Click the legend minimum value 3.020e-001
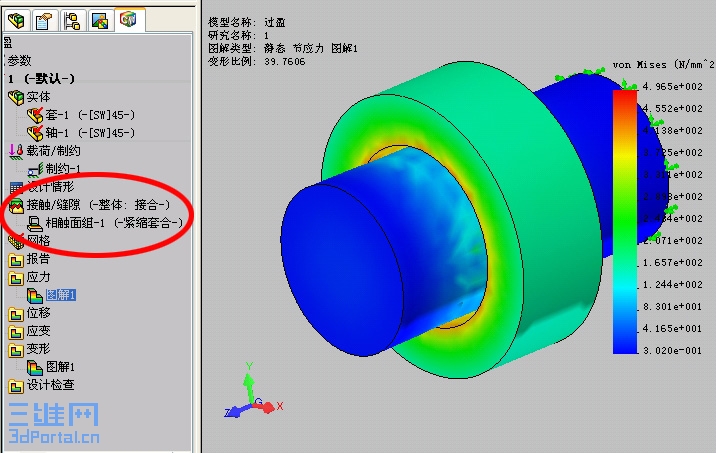The image size is (716, 453). 672,350
